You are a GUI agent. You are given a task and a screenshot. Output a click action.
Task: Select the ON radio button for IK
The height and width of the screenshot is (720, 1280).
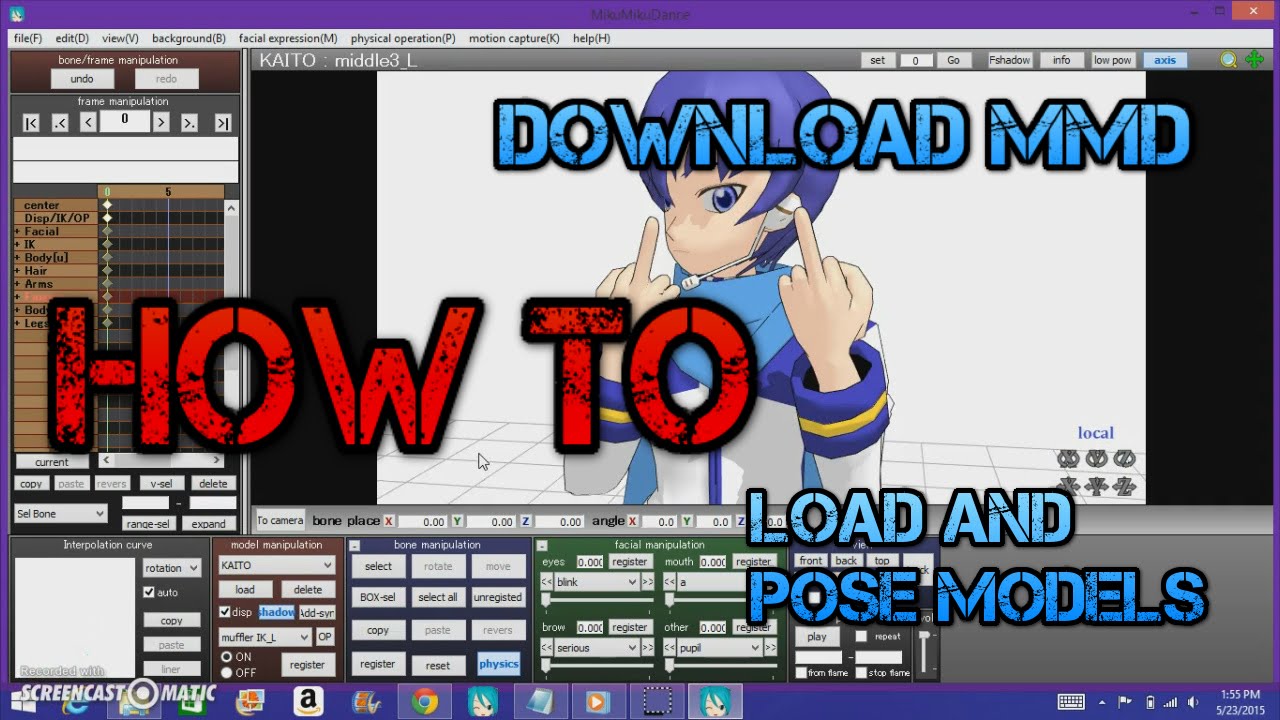226,657
